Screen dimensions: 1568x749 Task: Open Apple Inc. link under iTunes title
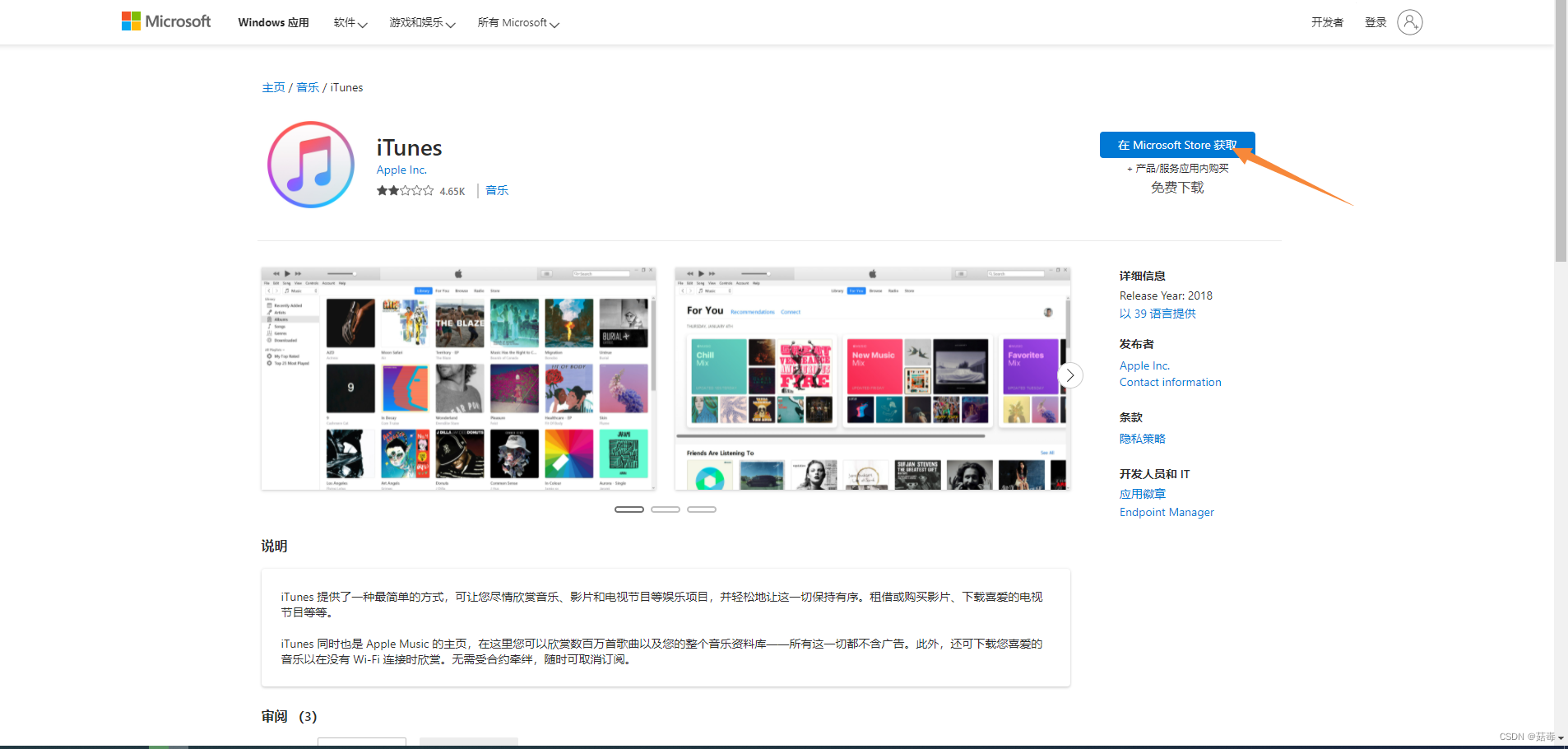click(x=401, y=170)
